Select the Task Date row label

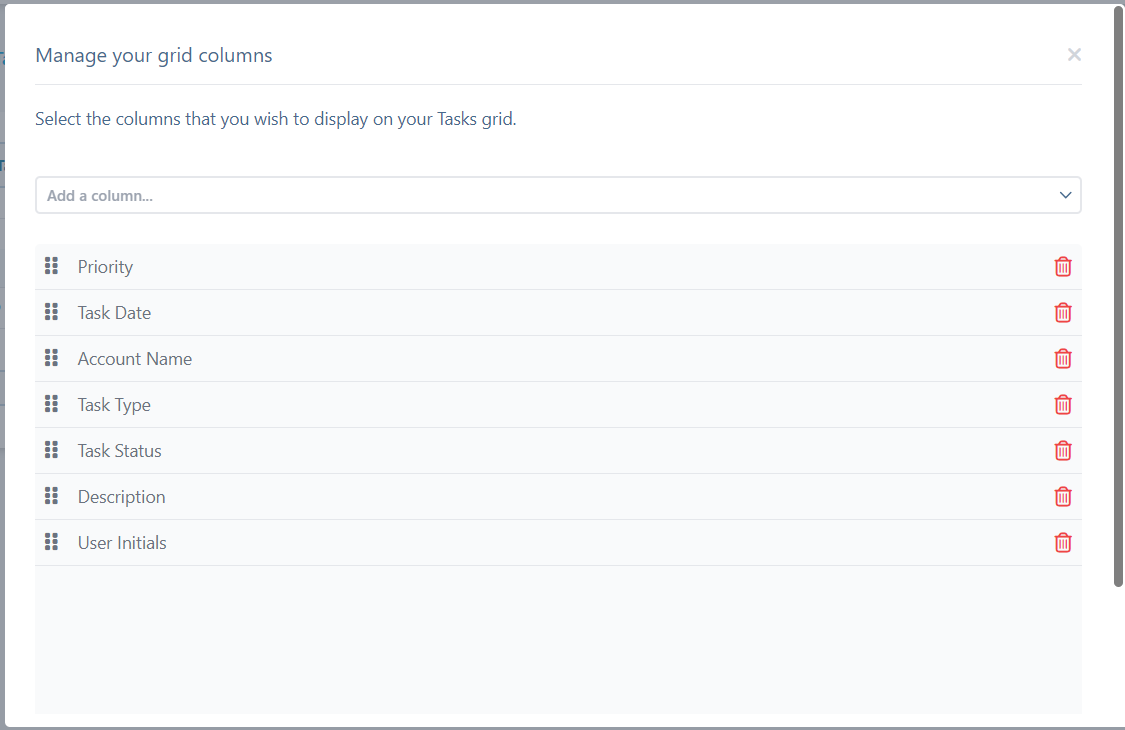pos(114,313)
